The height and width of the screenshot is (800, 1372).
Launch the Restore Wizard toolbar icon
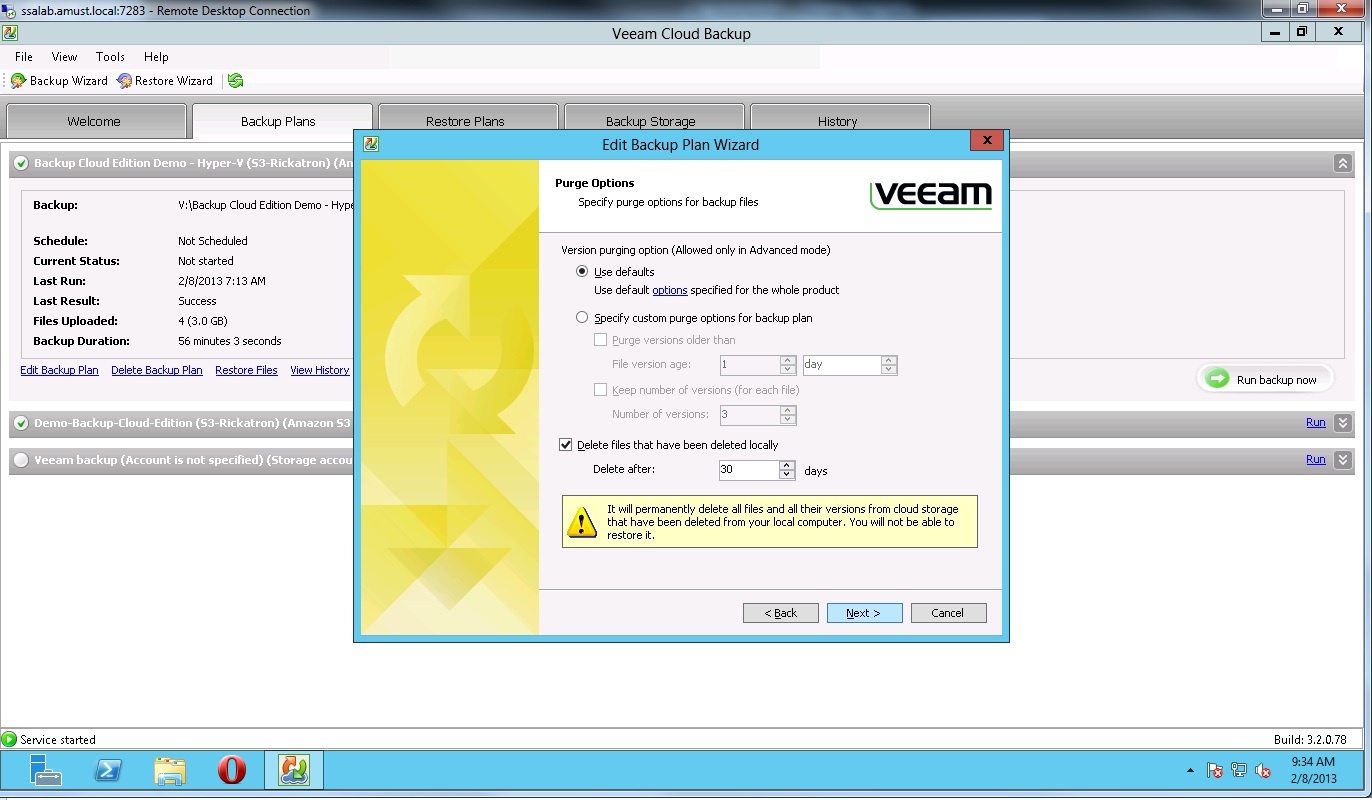[x=124, y=81]
